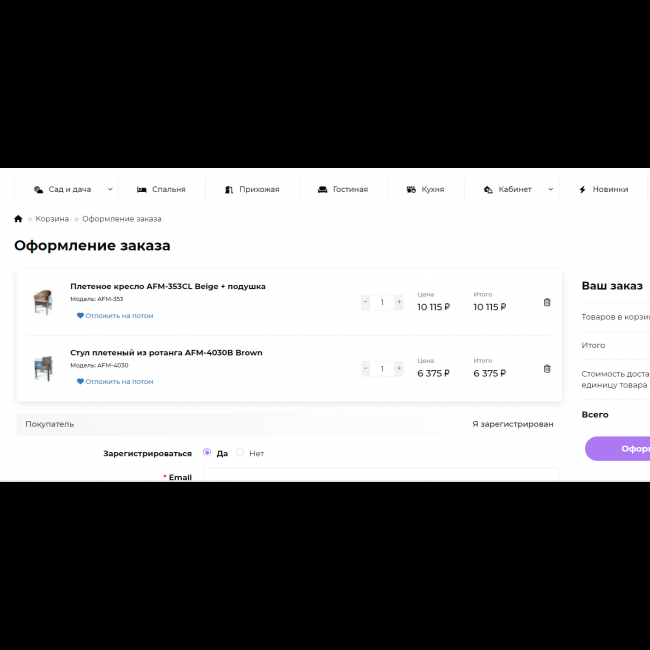The width and height of the screenshot is (650, 650).
Task: Delete the AFM-353CL Beige armchair from the cart
Action: coord(547,302)
